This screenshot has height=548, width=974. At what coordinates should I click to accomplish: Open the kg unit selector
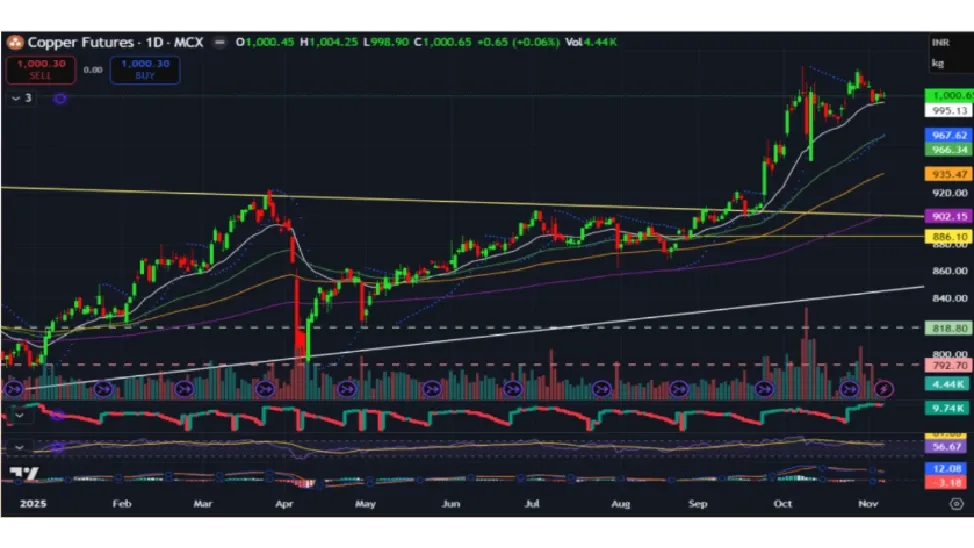[937, 63]
